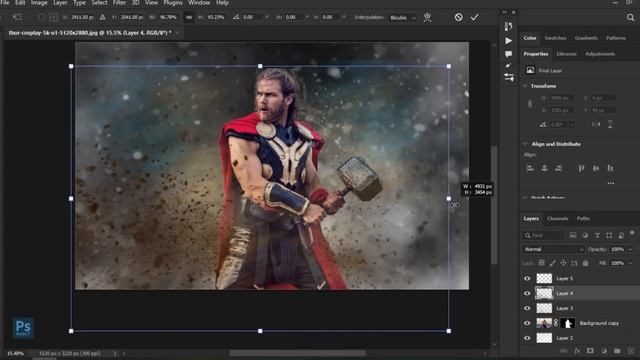Viewport: 640px width, 360px height.
Task: Hide Layer 2 with eye icon
Action: point(527,338)
